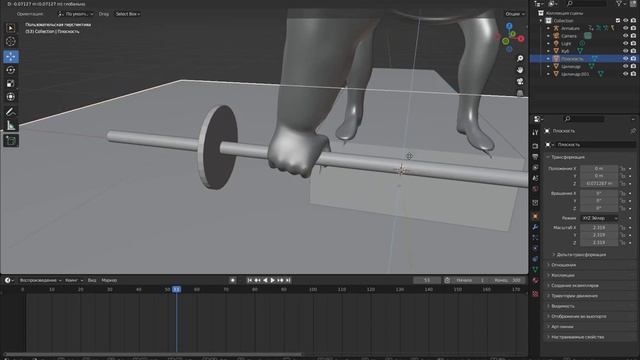Pin the Плоскость properties with pin icon
640x360 pixels.
coord(633,131)
